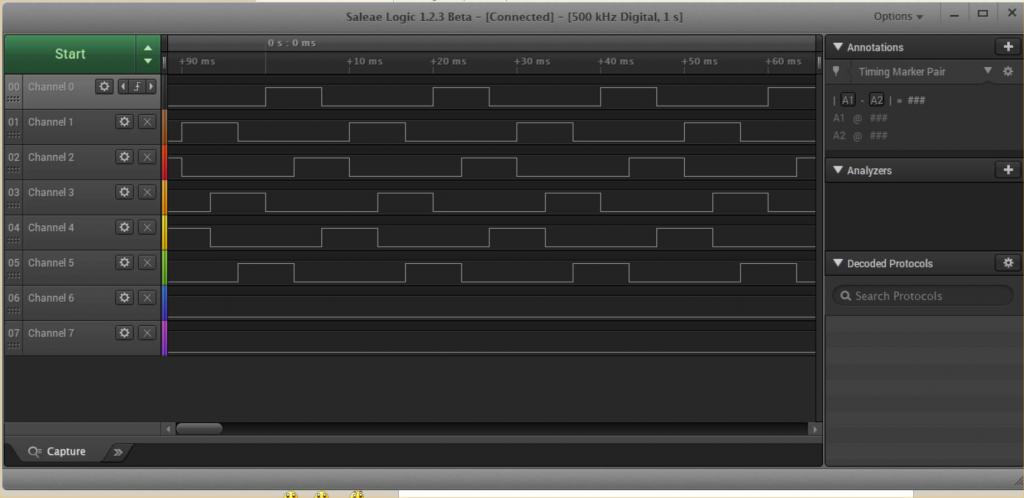Open settings gear for Channel 3
Image resolution: width=1024 pixels, height=498 pixels.
tap(124, 192)
